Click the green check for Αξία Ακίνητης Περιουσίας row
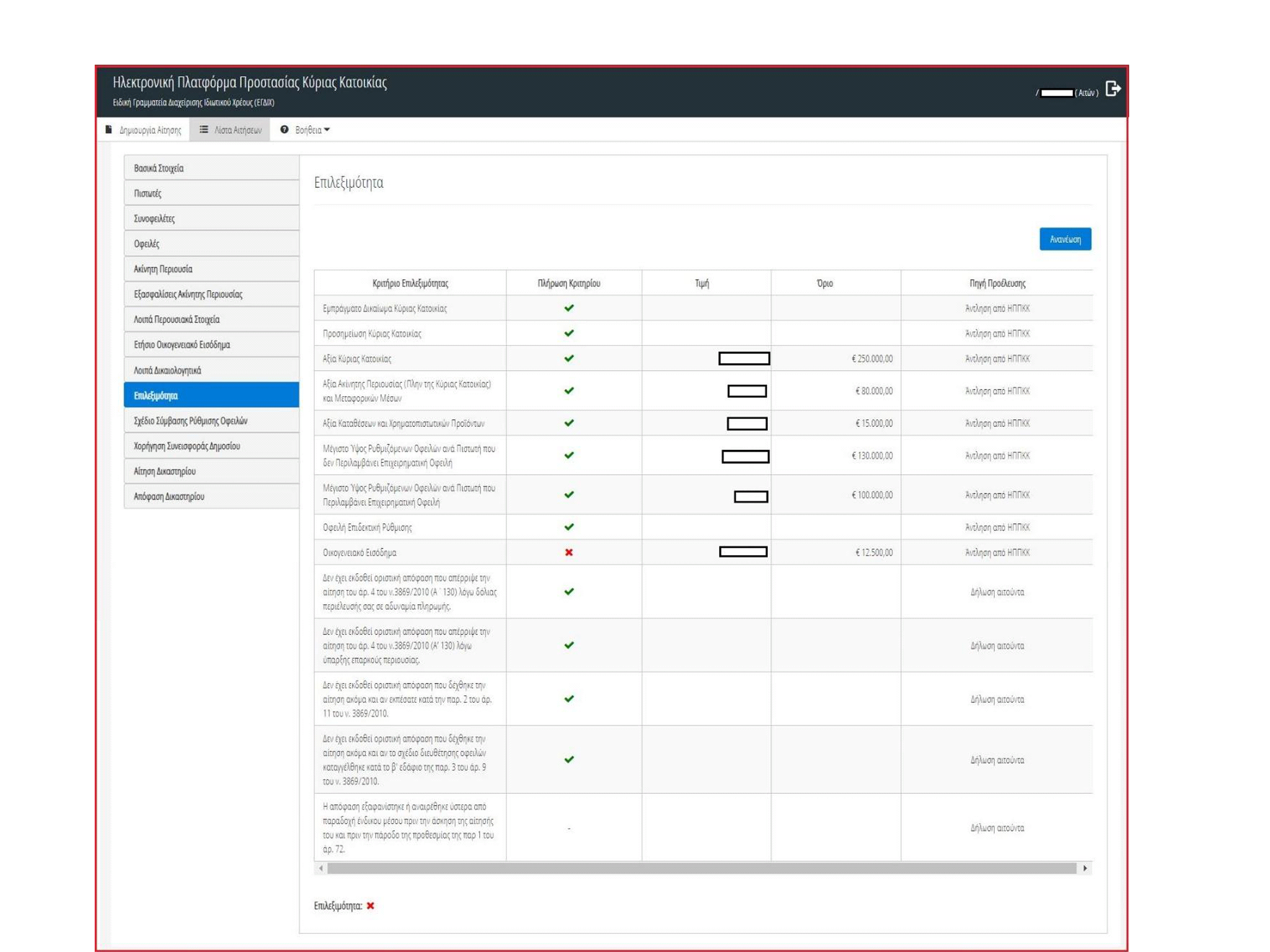This screenshot has height=952, width=1270. pyautogui.click(x=569, y=390)
